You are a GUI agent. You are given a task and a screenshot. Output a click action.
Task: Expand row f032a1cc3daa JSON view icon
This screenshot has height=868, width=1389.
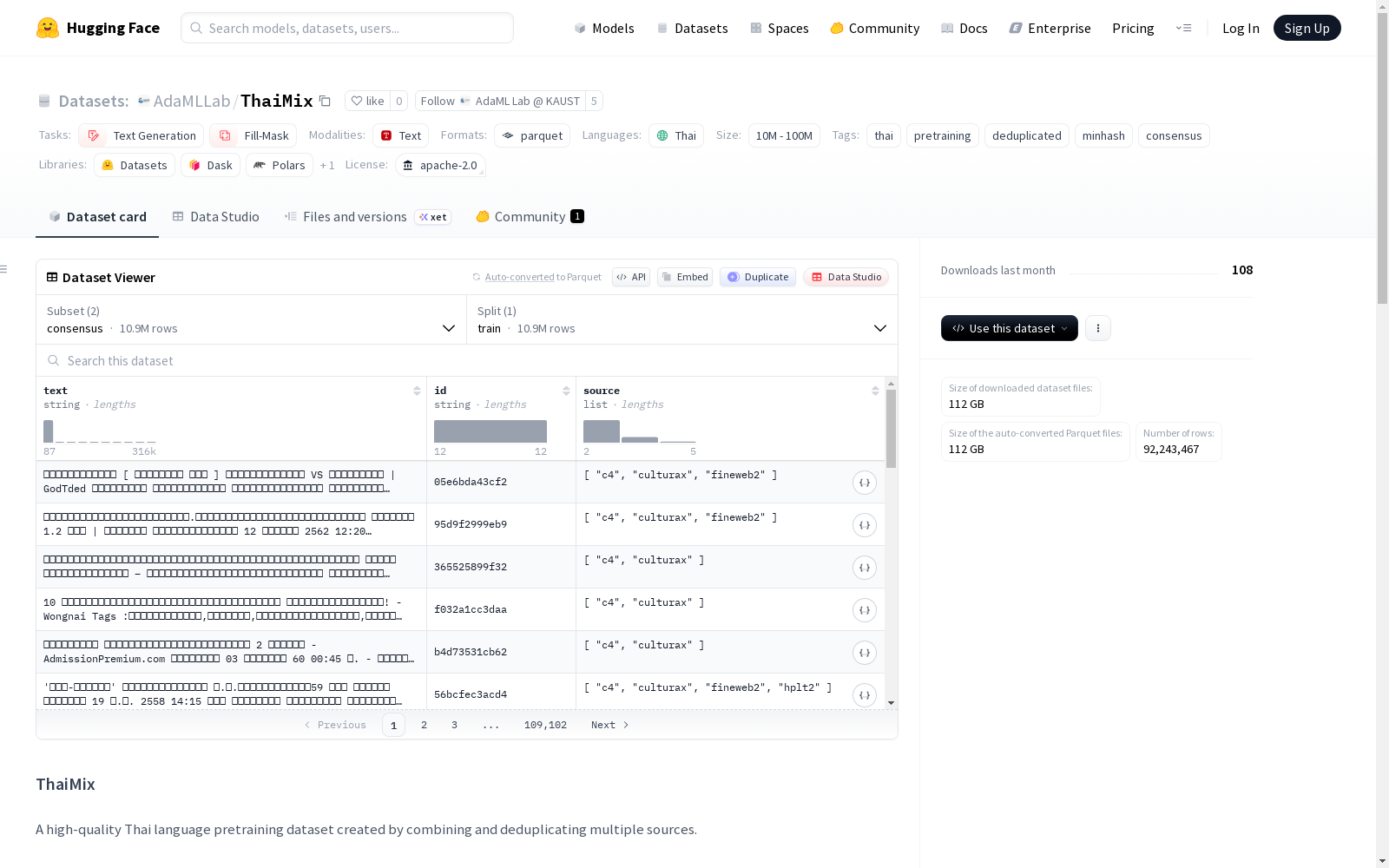[865, 610]
